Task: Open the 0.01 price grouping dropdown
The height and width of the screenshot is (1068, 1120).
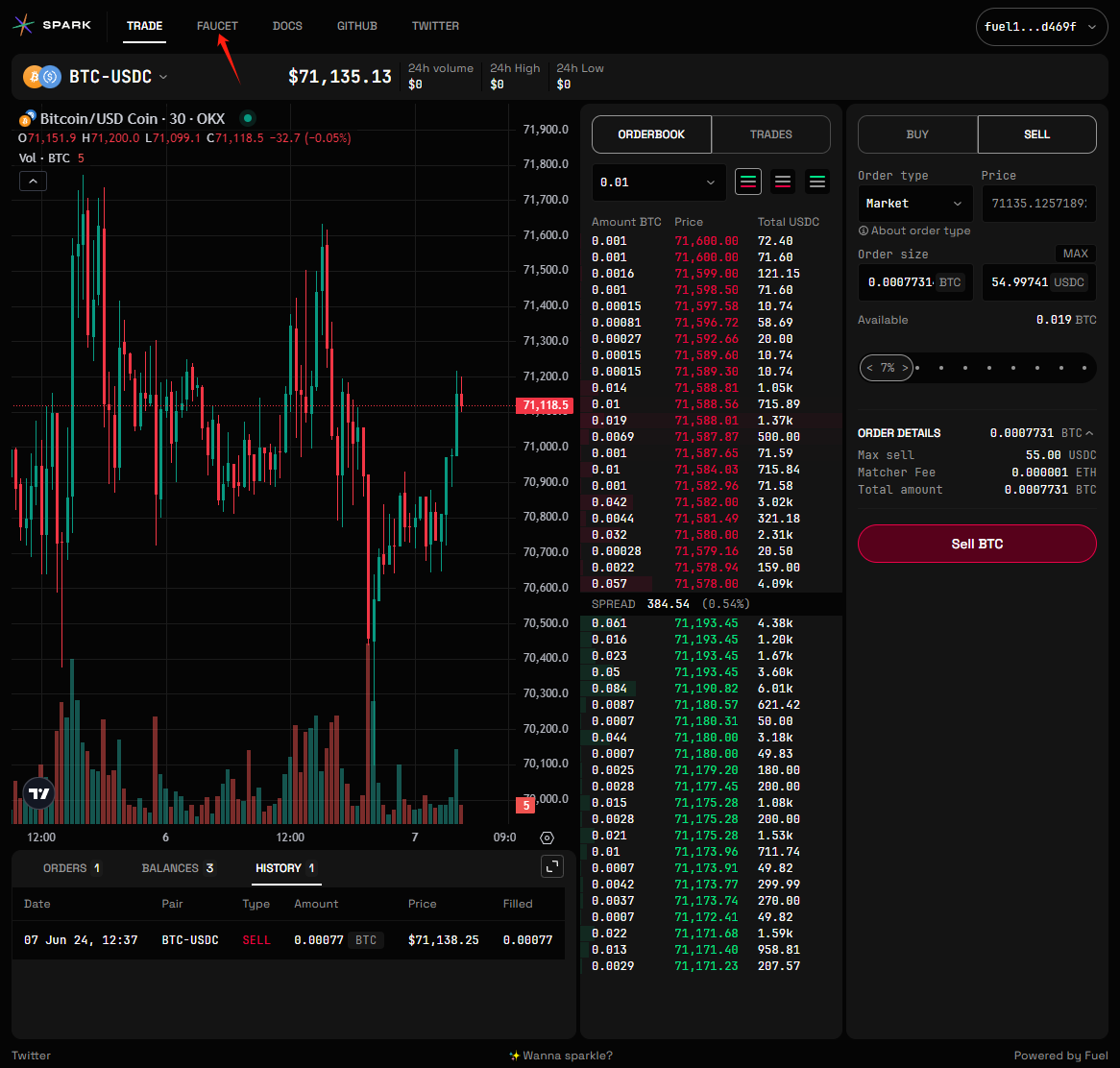Action: [x=659, y=182]
